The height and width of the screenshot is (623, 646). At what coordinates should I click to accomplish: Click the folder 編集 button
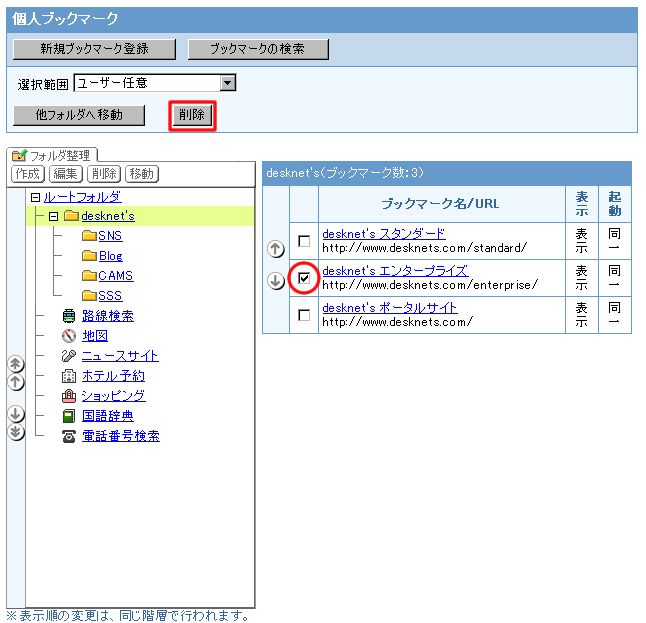click(66, 174)
